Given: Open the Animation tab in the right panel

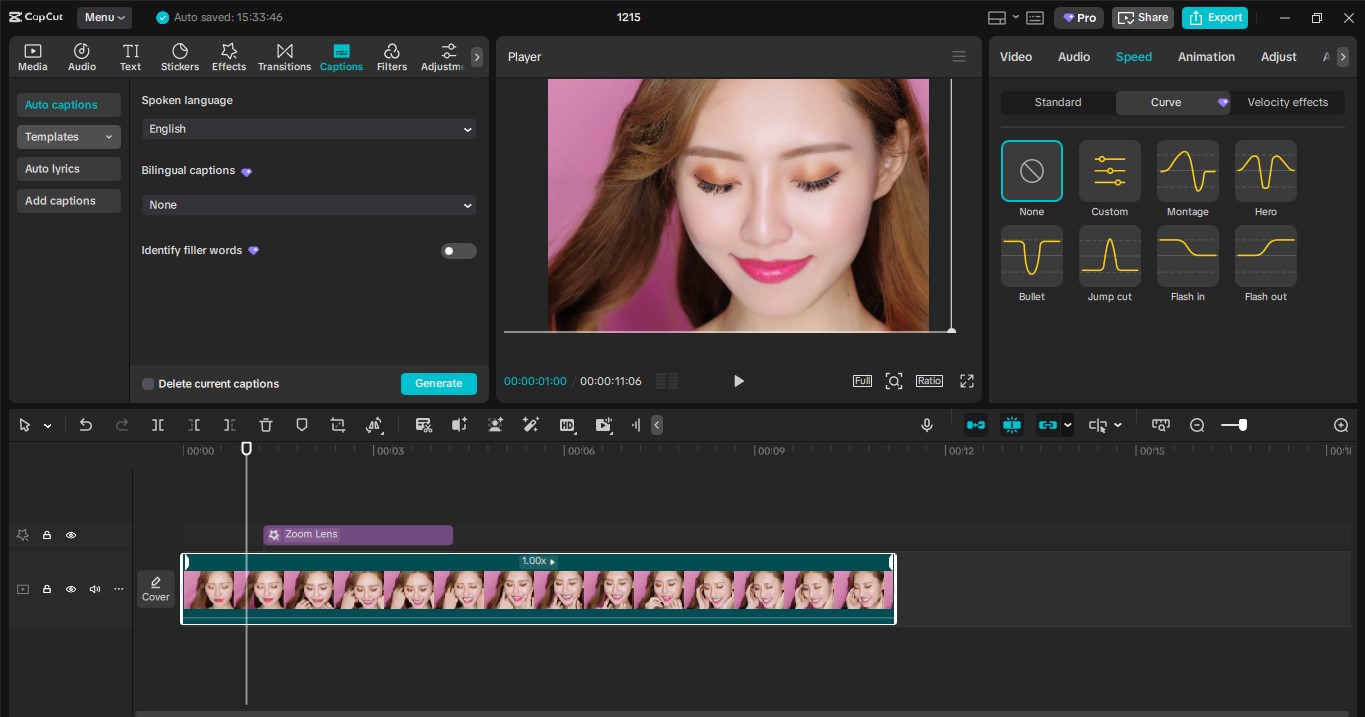Looking at the screenshot, I should [x=1206, y=57].
